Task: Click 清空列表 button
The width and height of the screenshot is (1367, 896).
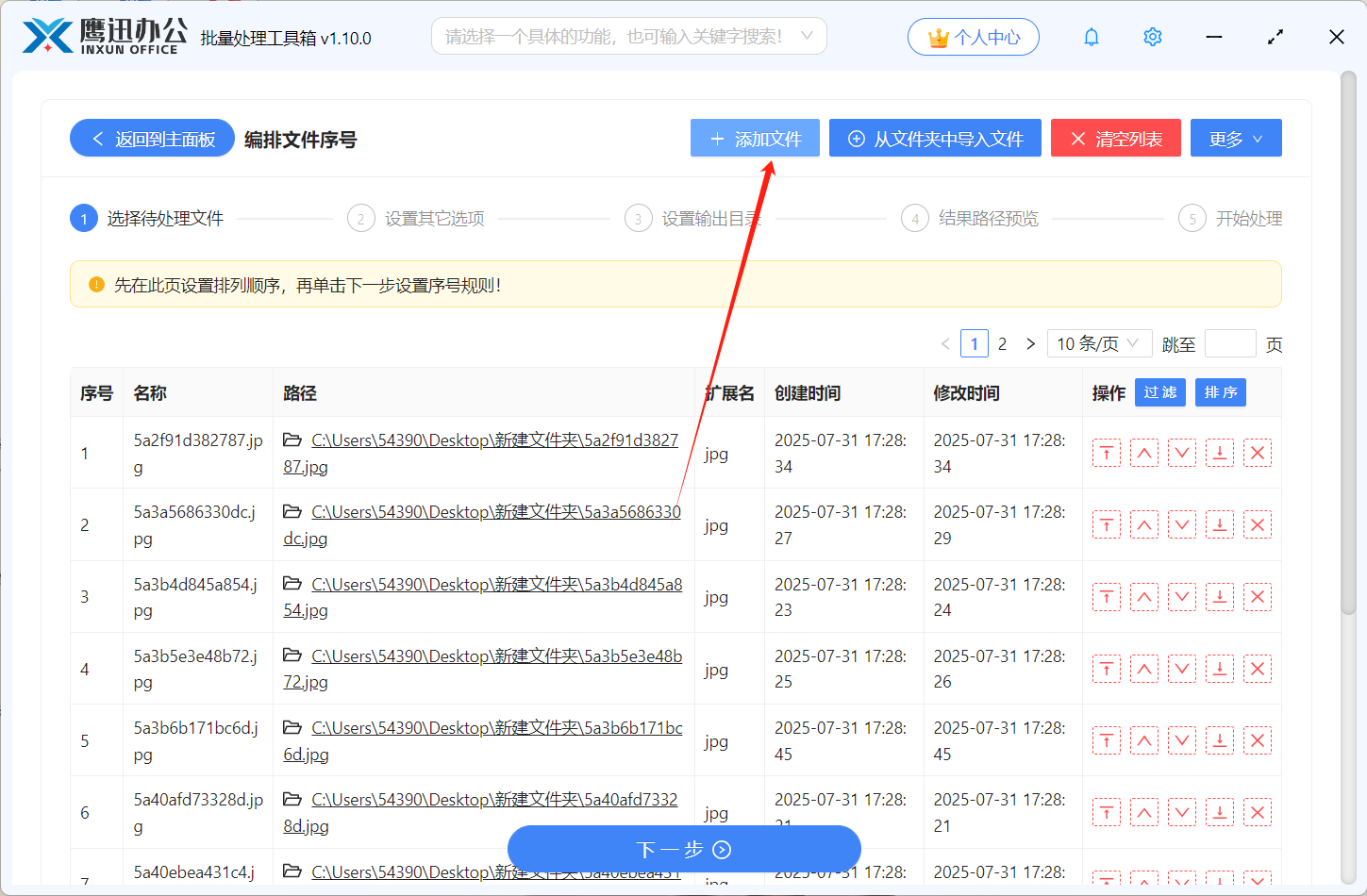Action: [1116, 139]
